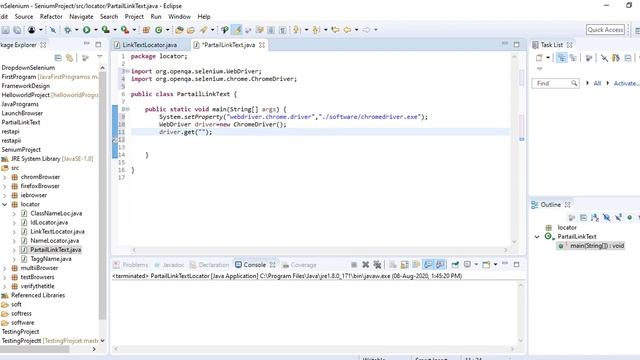Toggle Show Console on Standard Error change
This screenshot has width=640, height=360.
click(x=440, y=265)
